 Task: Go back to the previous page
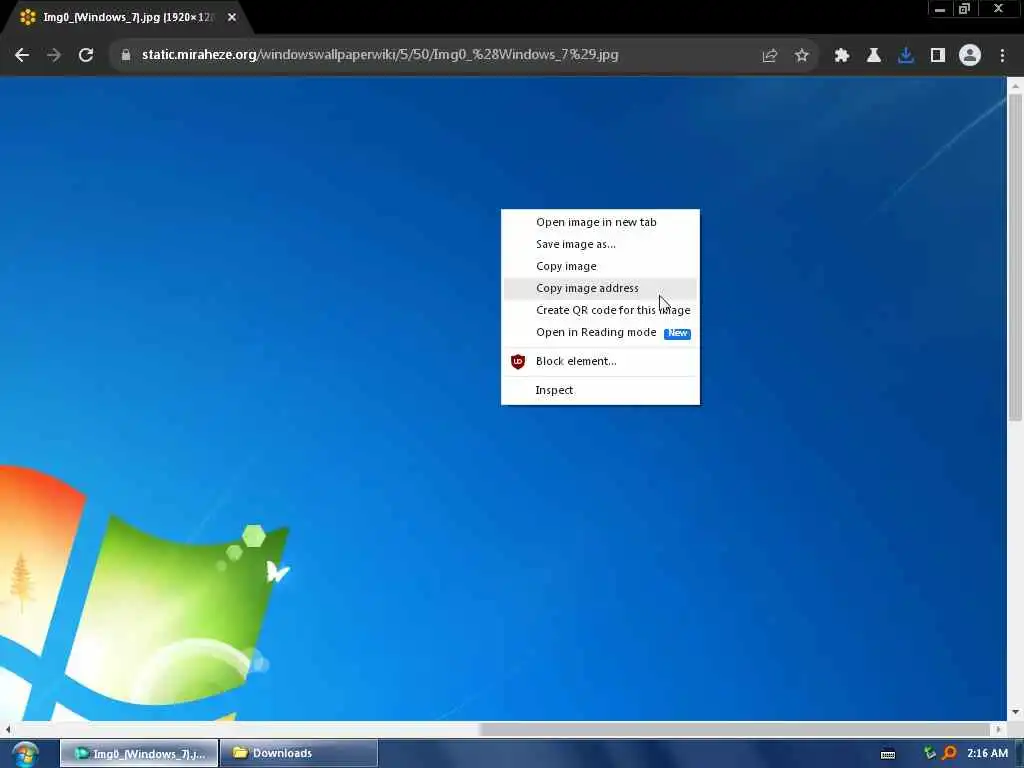22,56
